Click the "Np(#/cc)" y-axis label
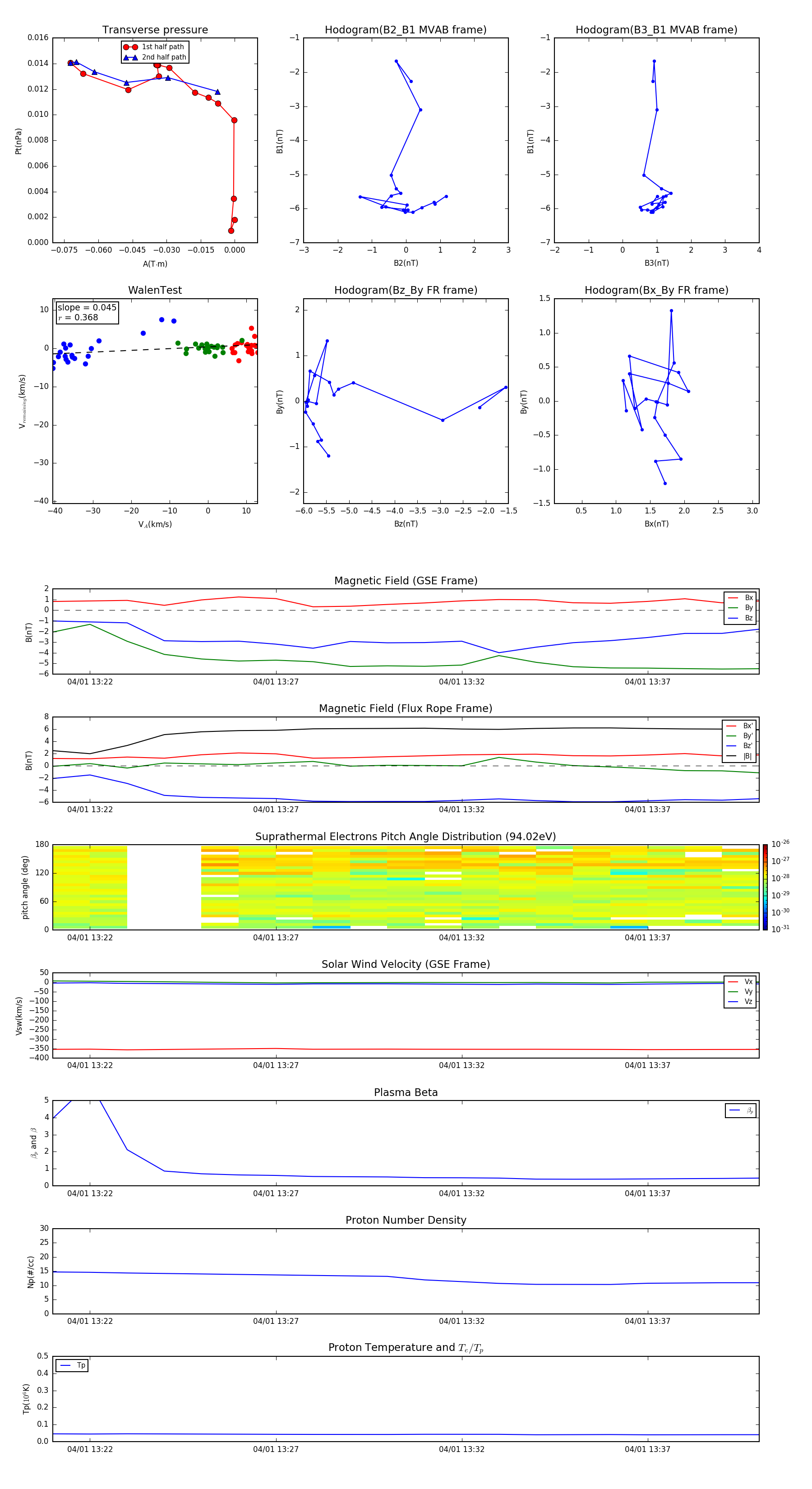The image size is (812, 1489). (31, 1272)
